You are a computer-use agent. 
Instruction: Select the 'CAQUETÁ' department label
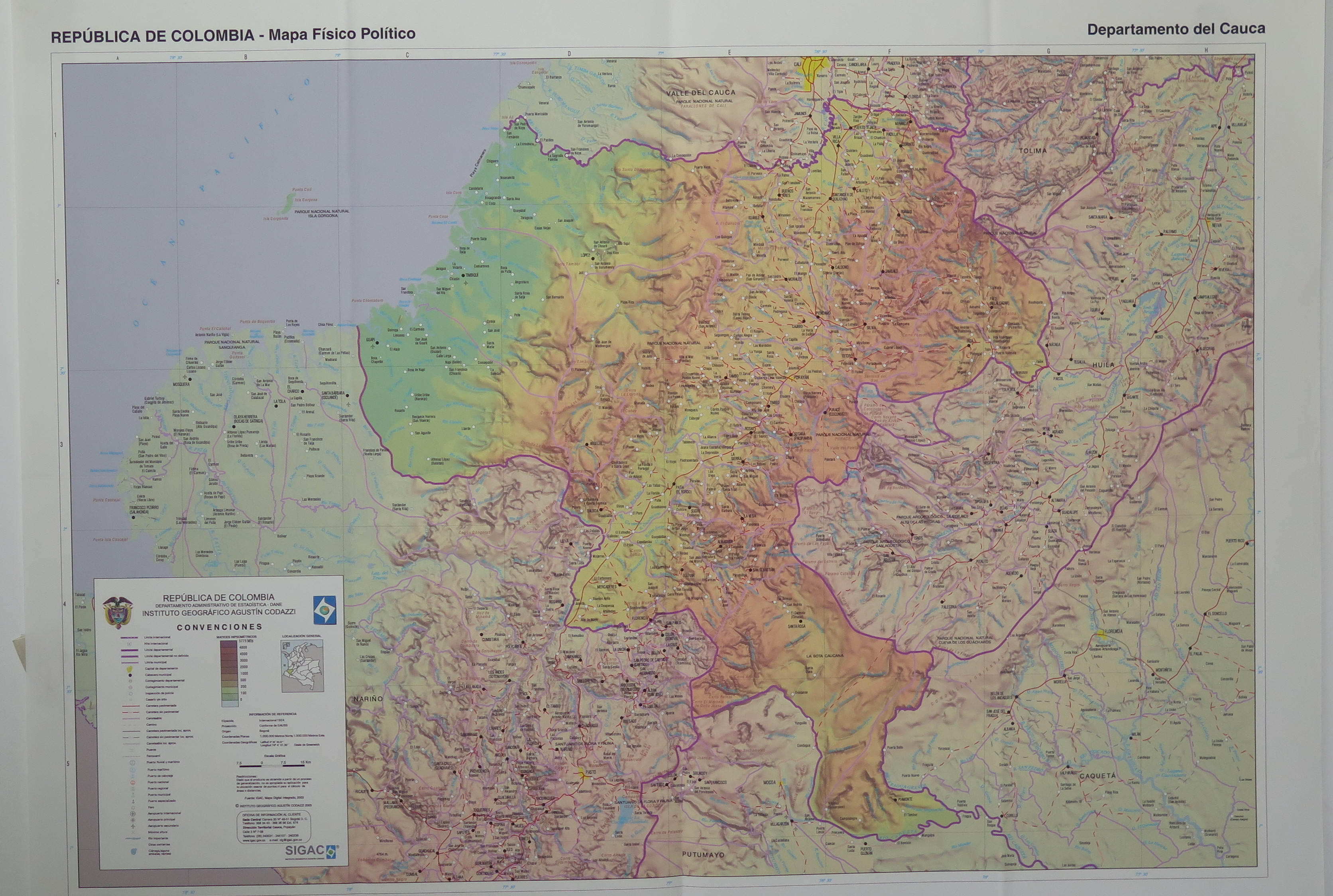click(1097, 776)
